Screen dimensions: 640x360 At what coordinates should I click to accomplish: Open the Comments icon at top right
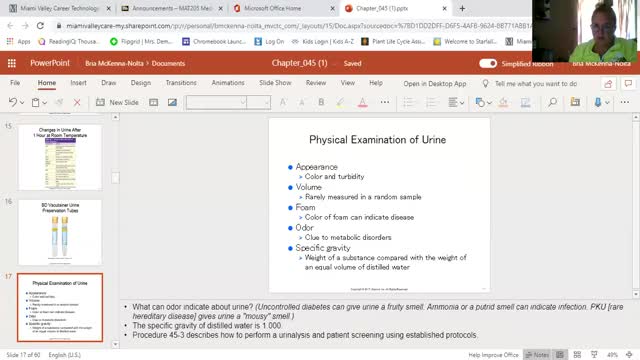(x=628, y=84)
